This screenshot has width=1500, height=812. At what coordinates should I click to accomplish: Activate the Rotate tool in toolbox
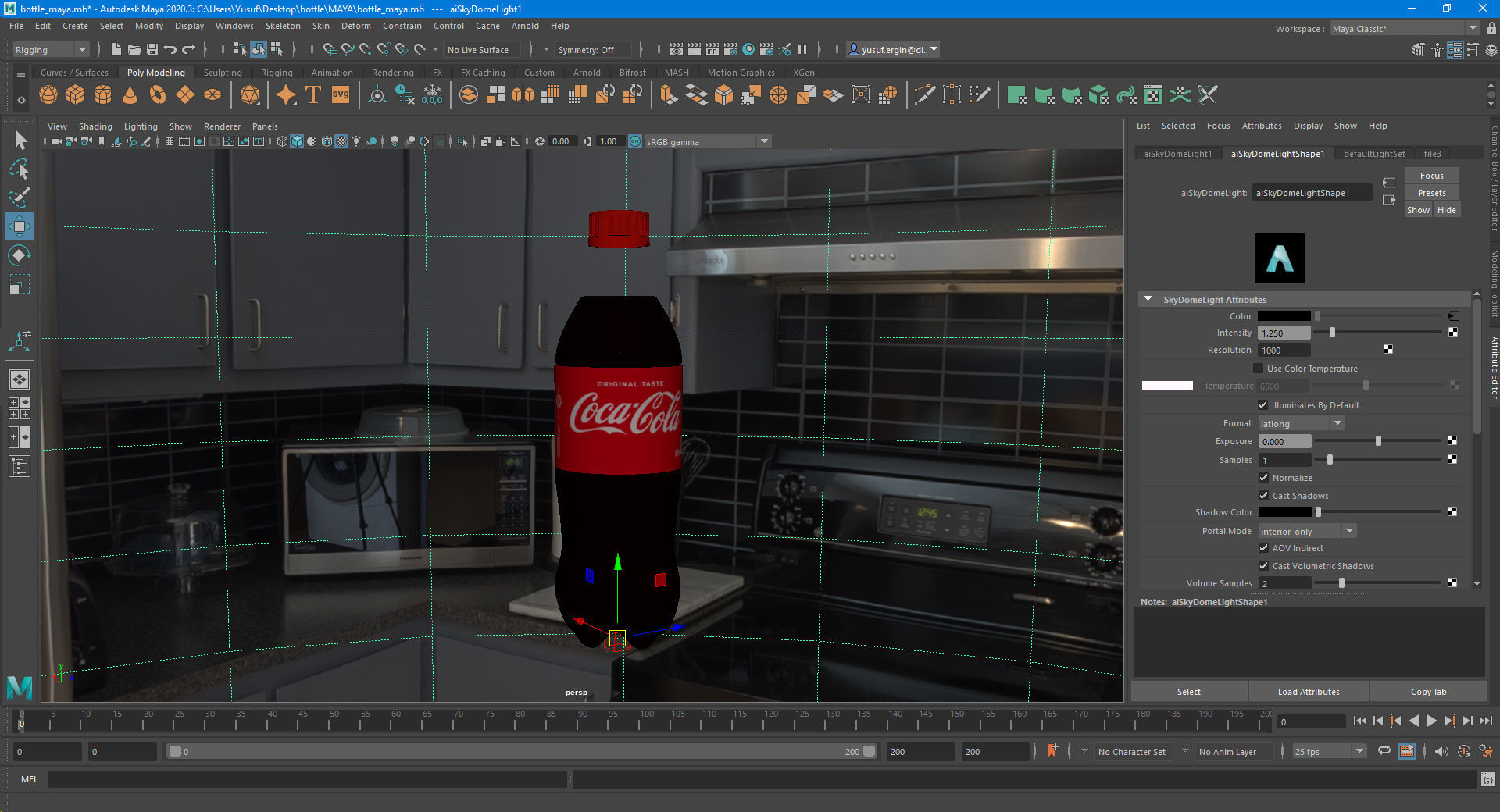[x=20, y=255]
